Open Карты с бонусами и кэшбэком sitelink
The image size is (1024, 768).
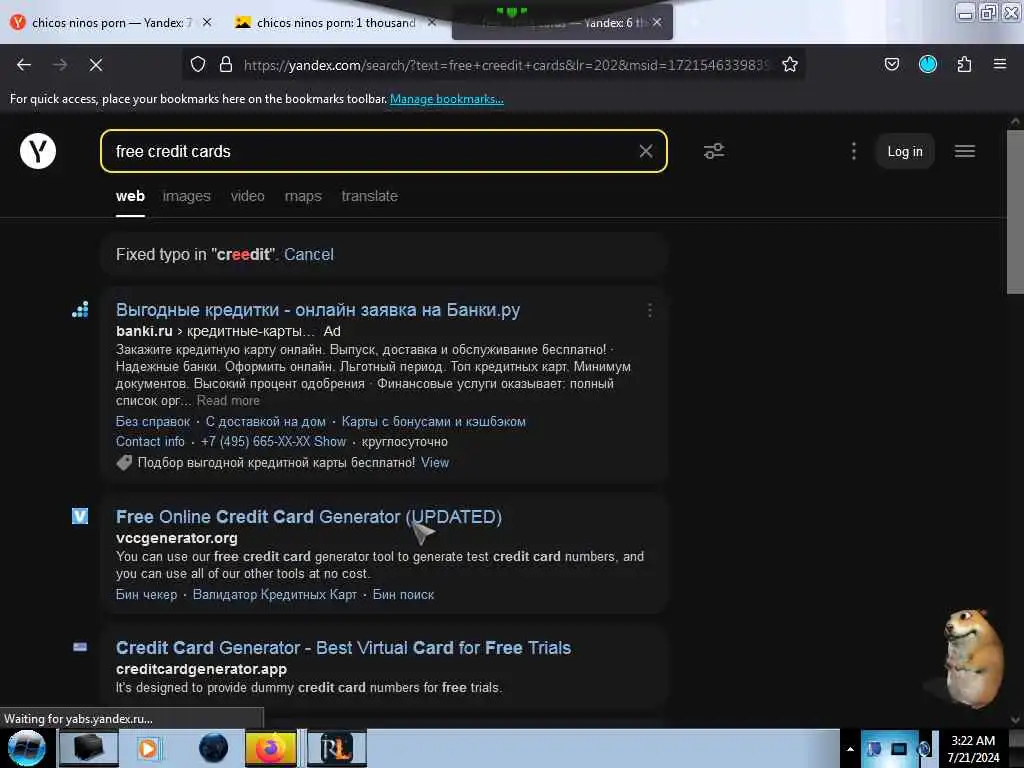[x=434, y=421]
